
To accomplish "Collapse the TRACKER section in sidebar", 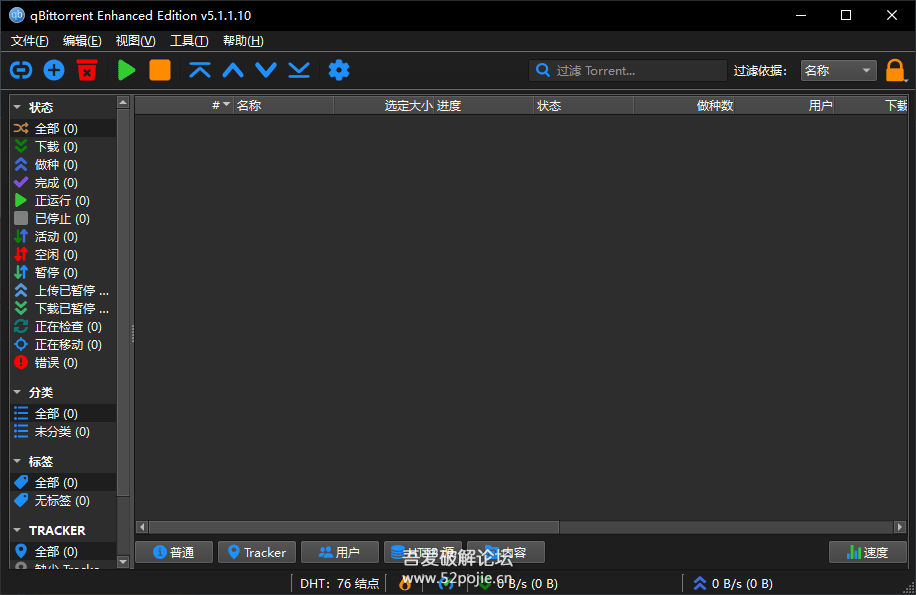I will coord(18,530).
